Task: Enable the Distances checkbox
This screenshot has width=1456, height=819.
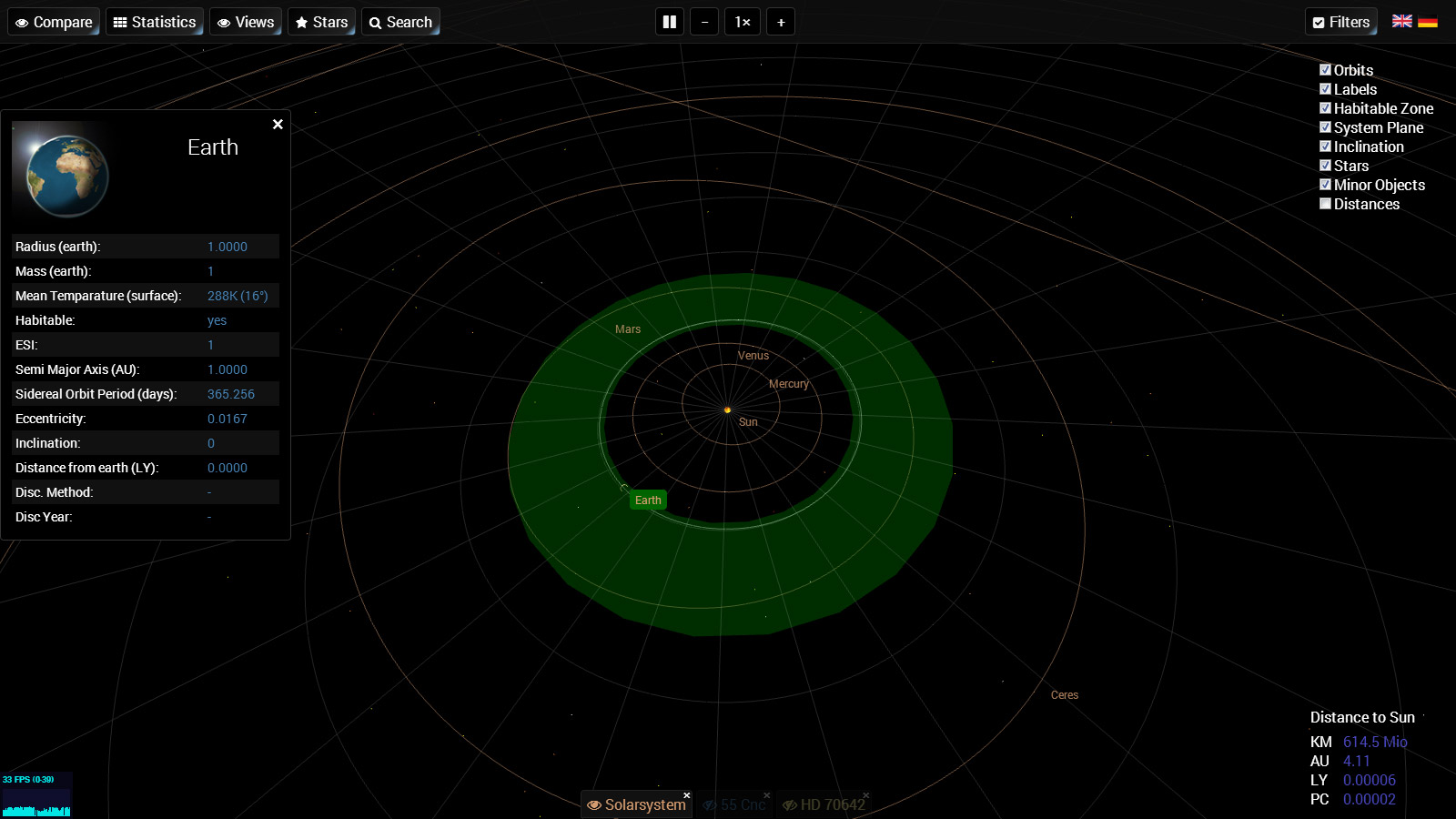Action: tap(1325, 203)
